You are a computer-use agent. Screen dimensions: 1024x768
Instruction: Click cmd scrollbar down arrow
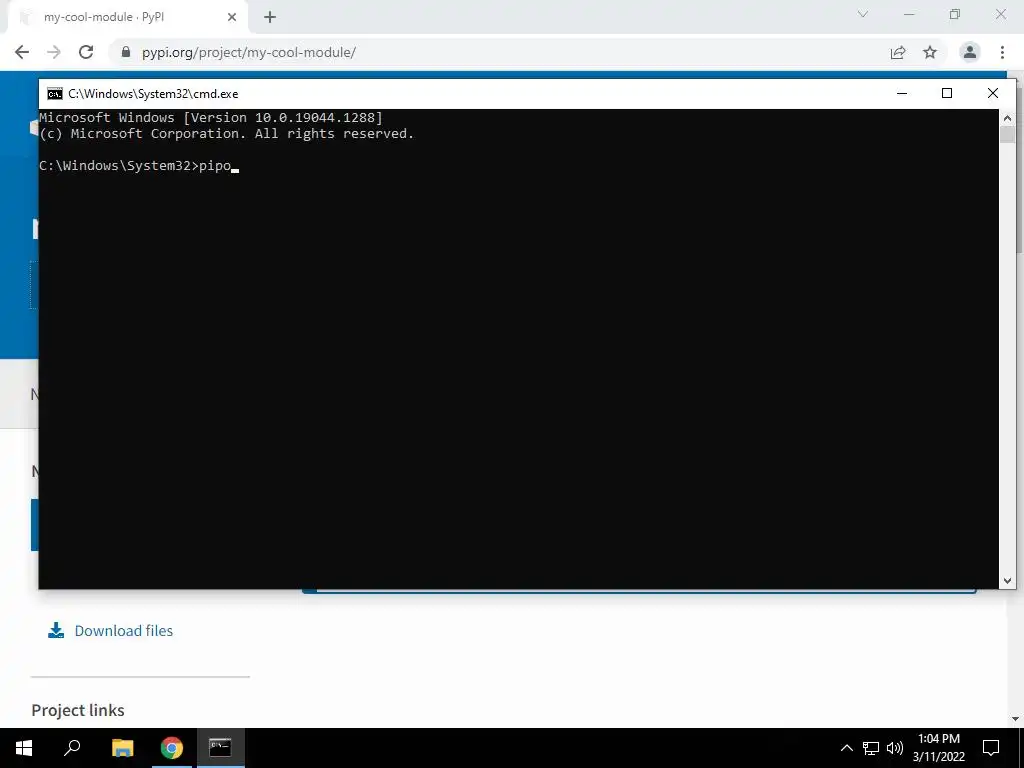pyautogui.click(x=1007, y=581)
